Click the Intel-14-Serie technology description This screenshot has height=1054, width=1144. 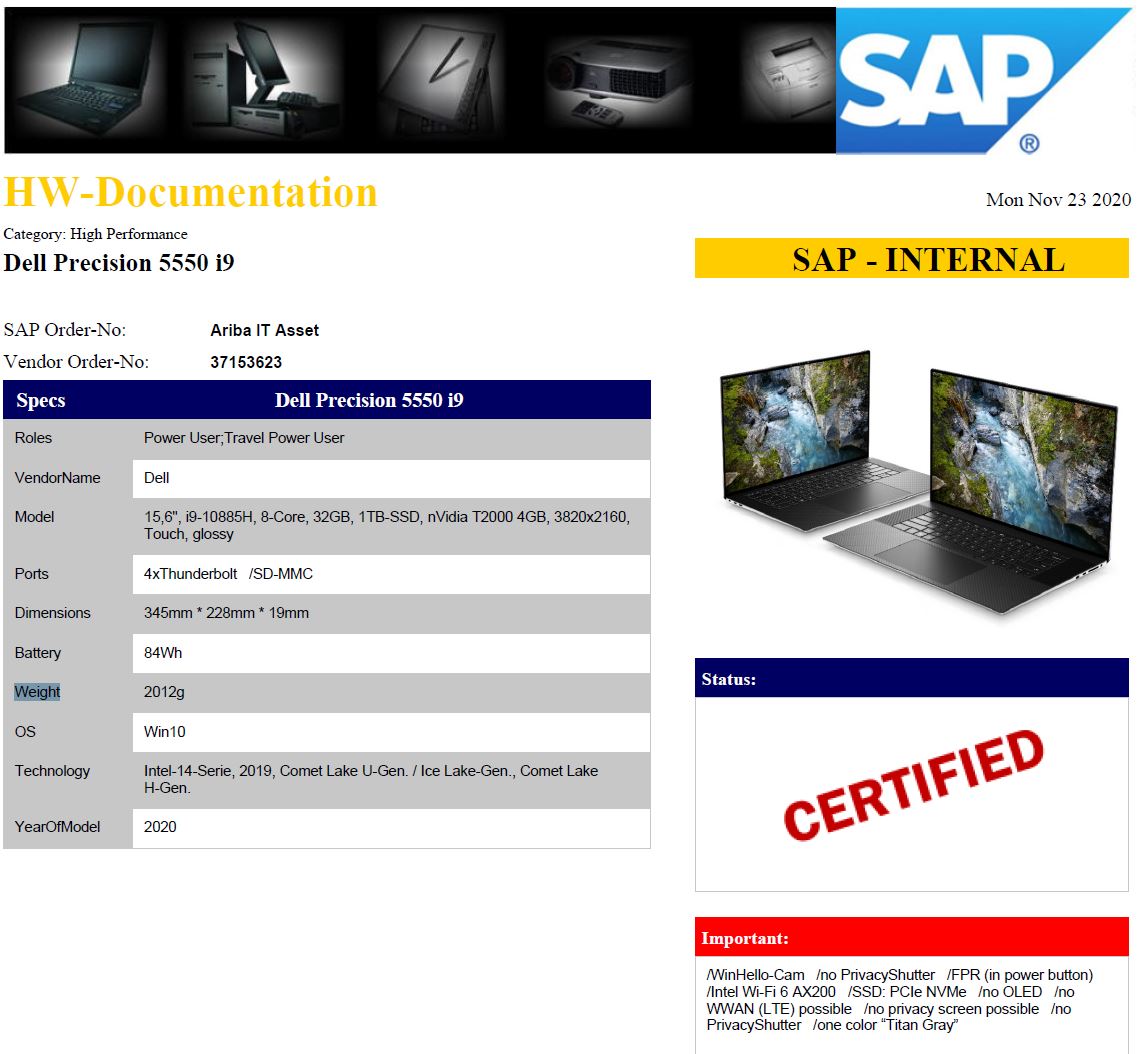tap(371, 779)
